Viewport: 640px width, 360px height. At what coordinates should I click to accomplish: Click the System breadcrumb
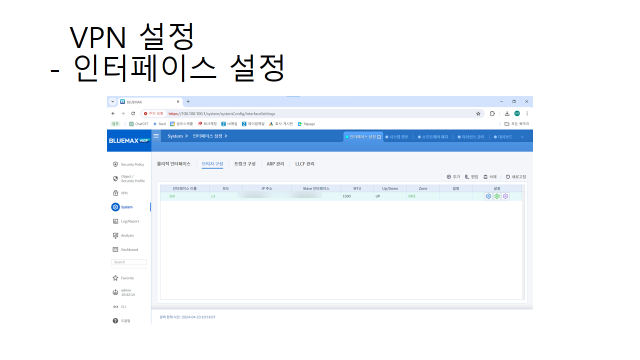point(175,136)
